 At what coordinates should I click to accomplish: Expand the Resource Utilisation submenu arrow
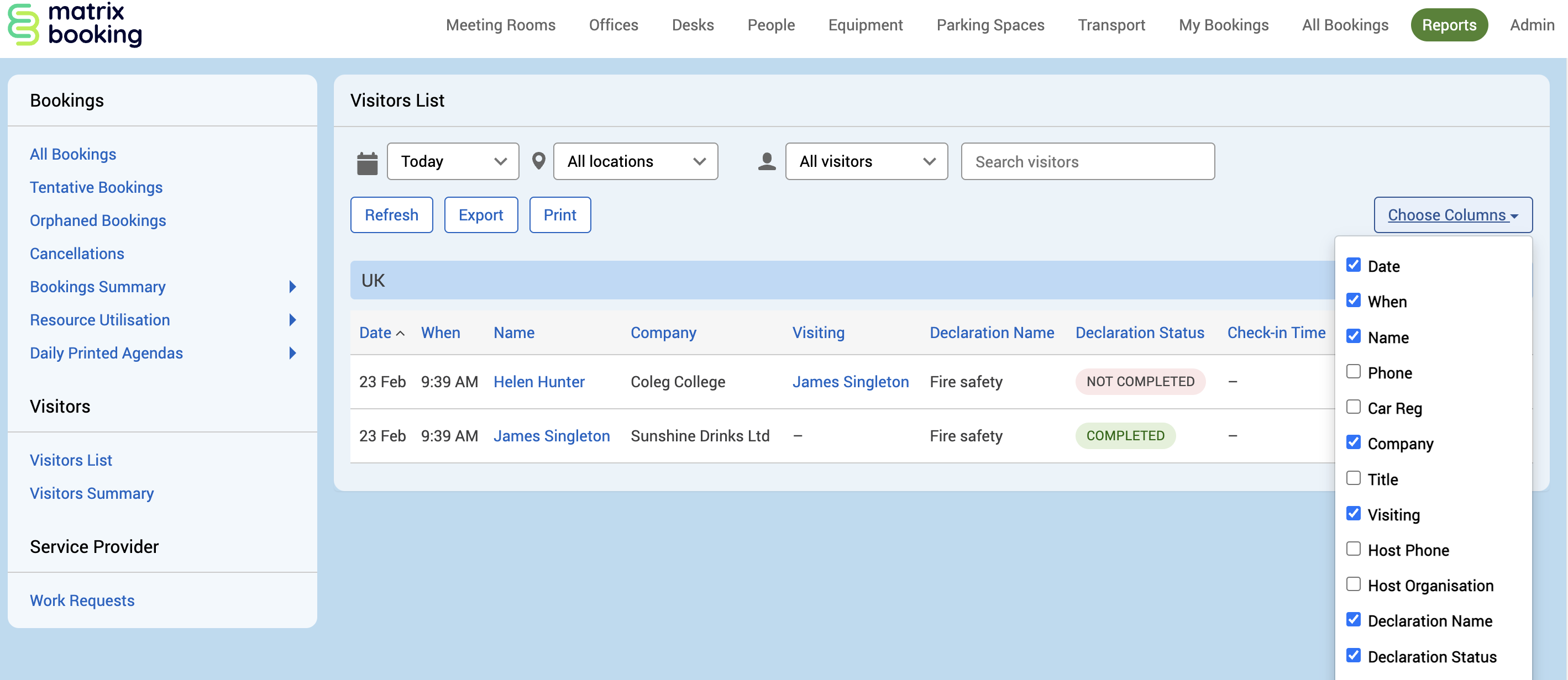coord(292,320)
